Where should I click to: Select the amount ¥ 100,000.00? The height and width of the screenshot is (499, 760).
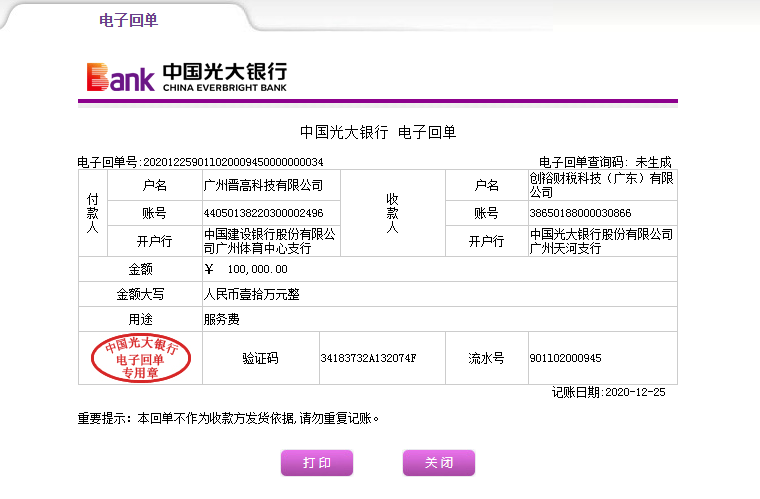click(x=246, y=269)
